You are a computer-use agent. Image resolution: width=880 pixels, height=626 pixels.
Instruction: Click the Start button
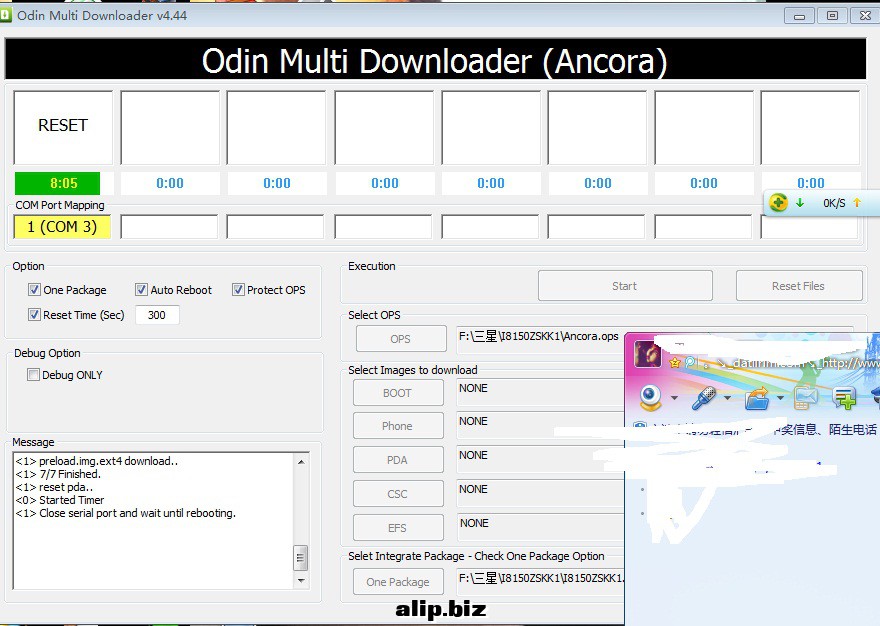click(625, 286)
